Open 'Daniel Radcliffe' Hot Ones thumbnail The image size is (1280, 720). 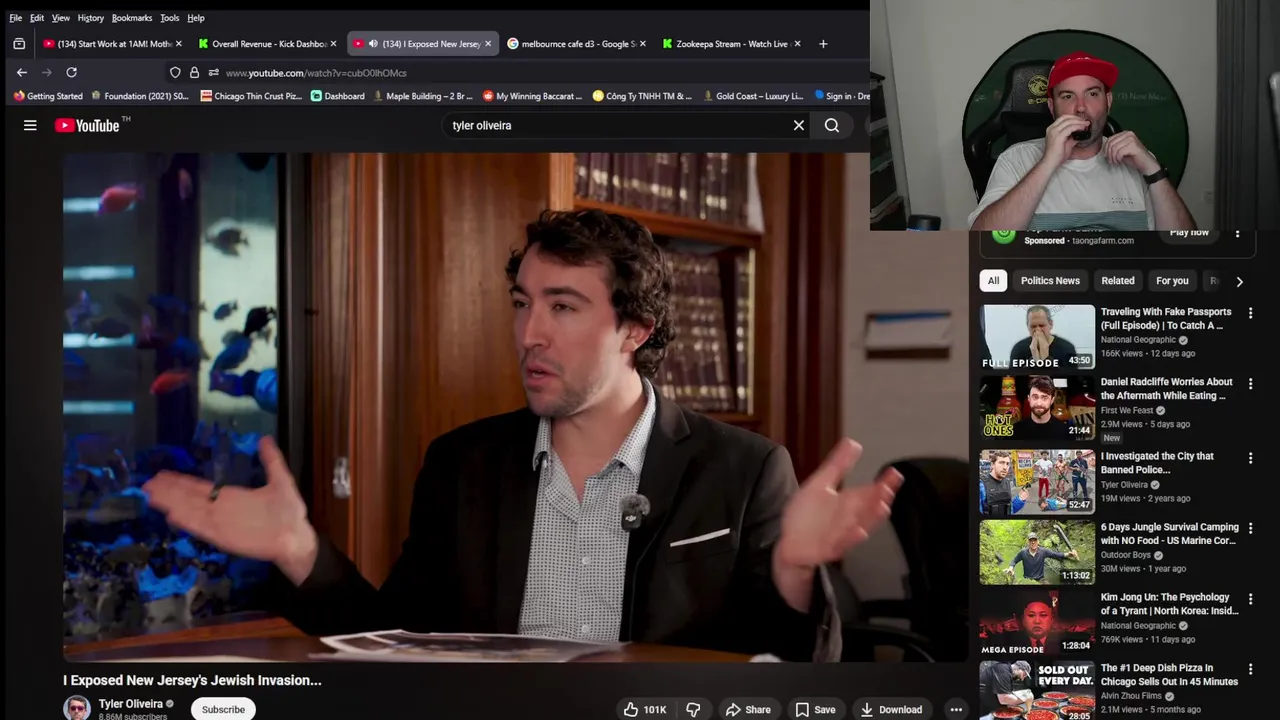click(1037, 407)
